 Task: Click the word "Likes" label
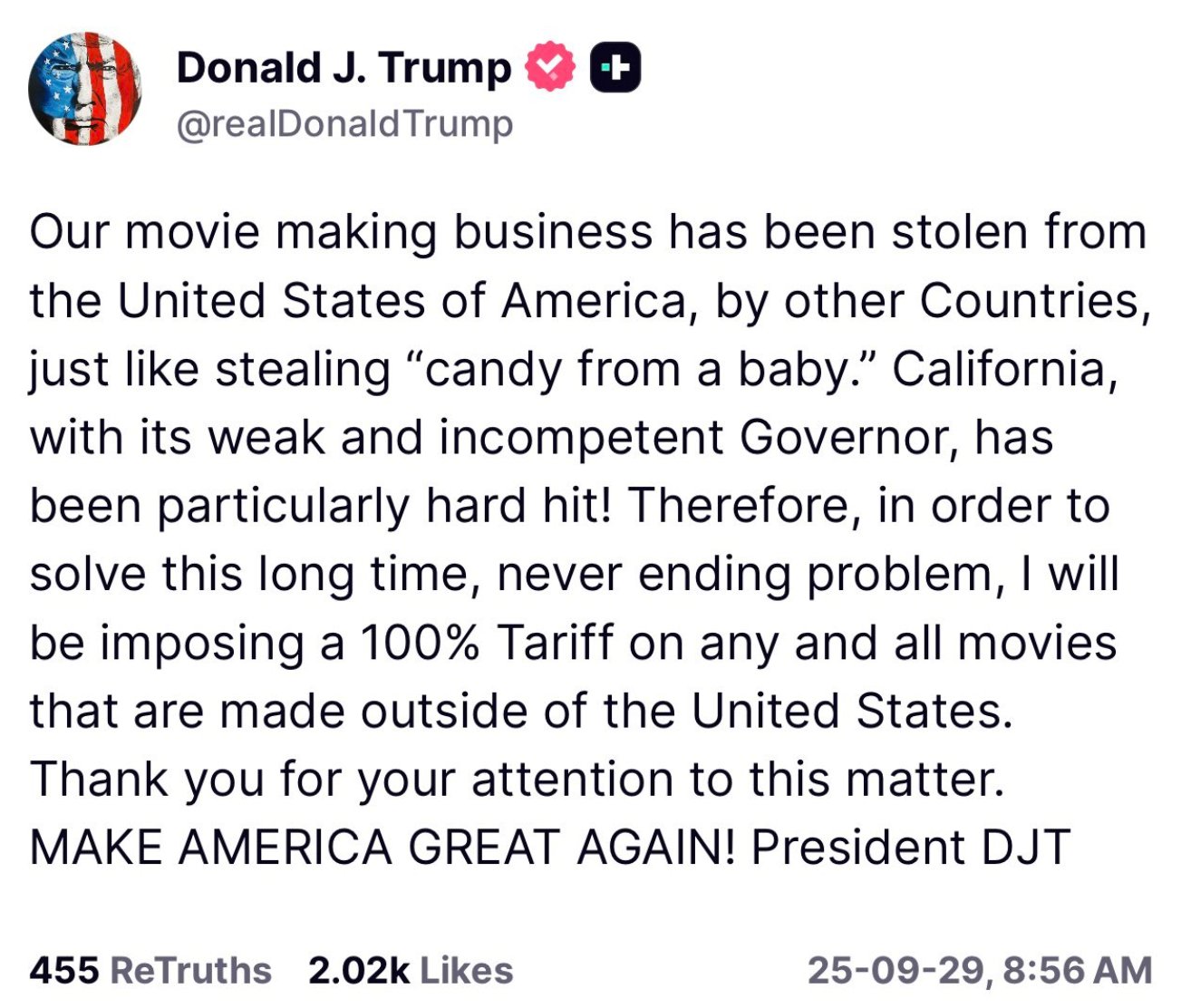coord(466,970)
